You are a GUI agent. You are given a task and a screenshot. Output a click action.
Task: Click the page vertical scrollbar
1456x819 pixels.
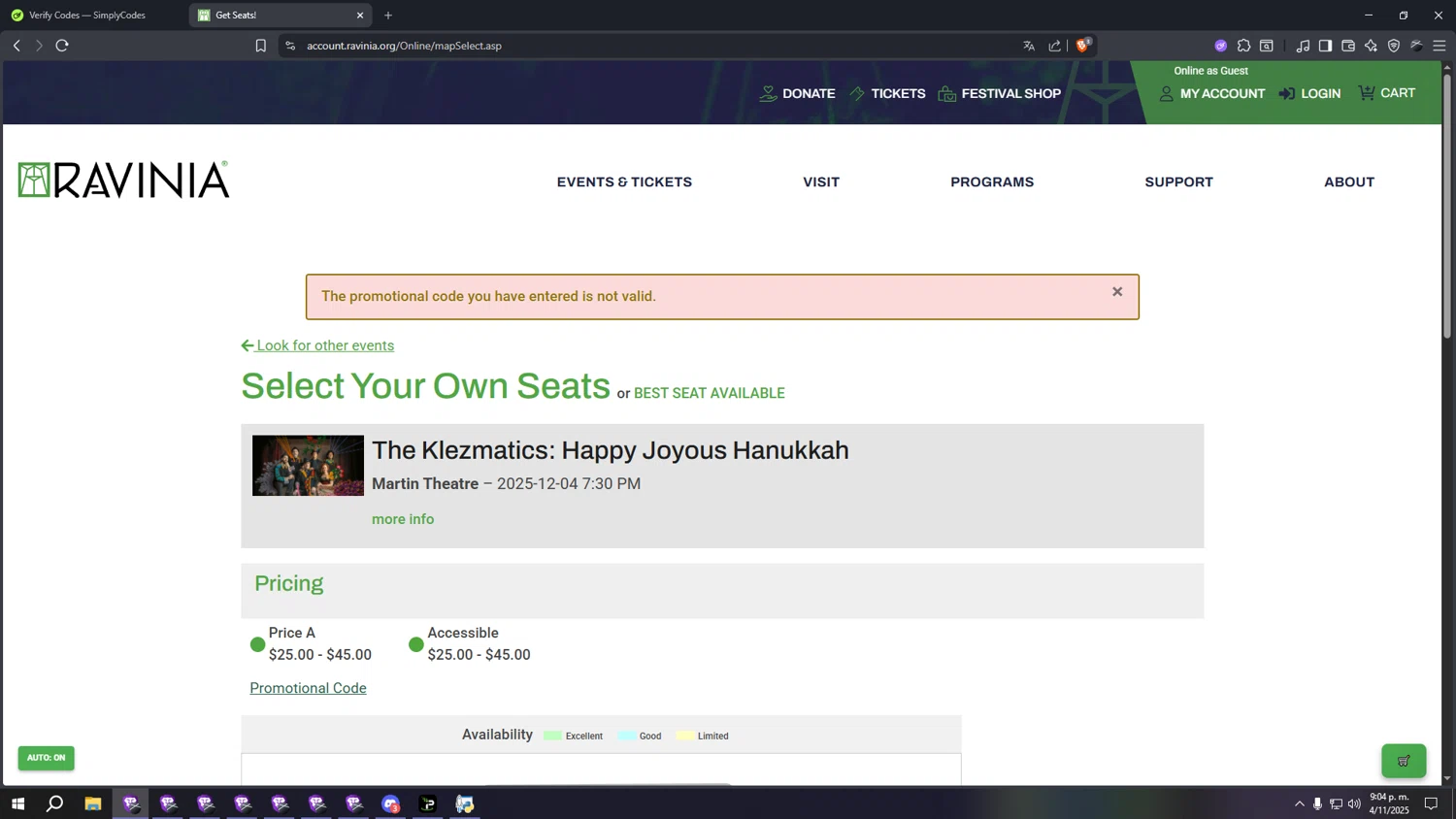1447,207
